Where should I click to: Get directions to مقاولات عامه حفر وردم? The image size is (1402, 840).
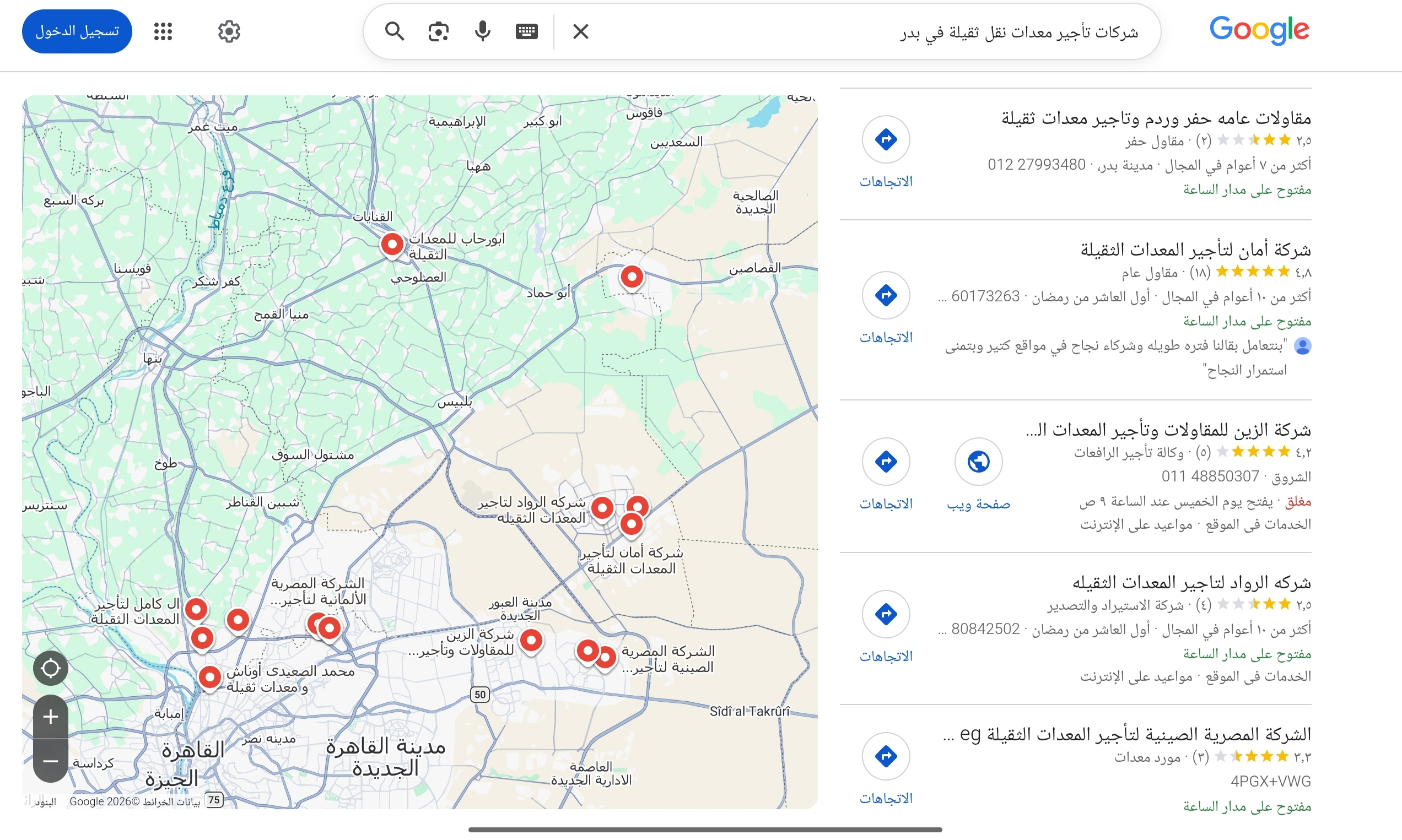(886, 151)
